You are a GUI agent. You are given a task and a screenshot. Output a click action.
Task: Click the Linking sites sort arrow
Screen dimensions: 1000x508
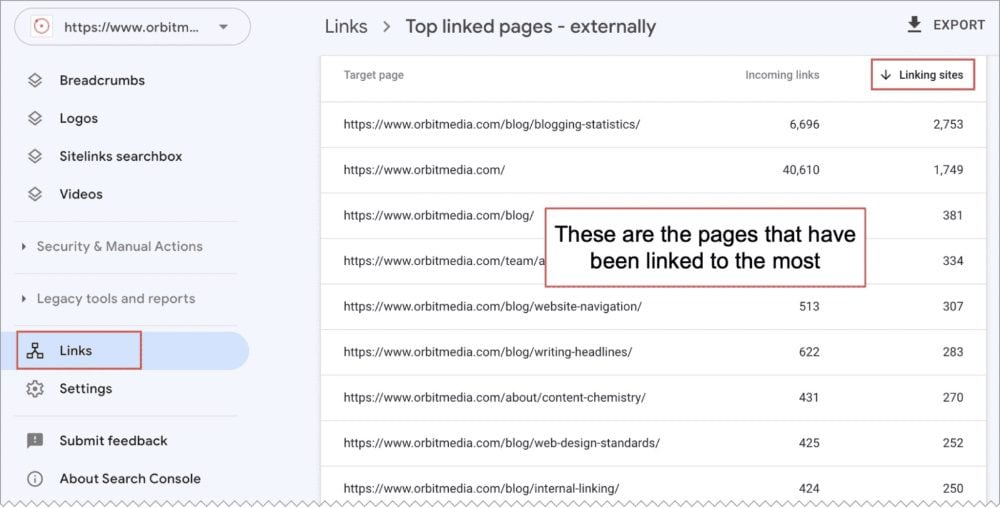point(886,75)
